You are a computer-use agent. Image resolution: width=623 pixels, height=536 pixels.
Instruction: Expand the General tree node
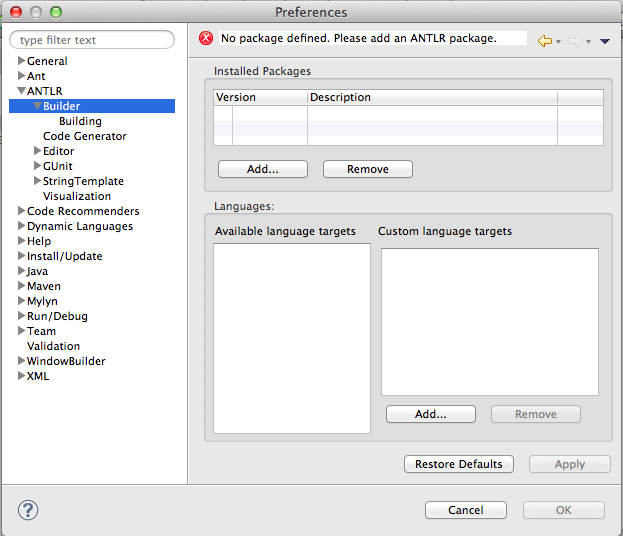[x=21, y=61]
